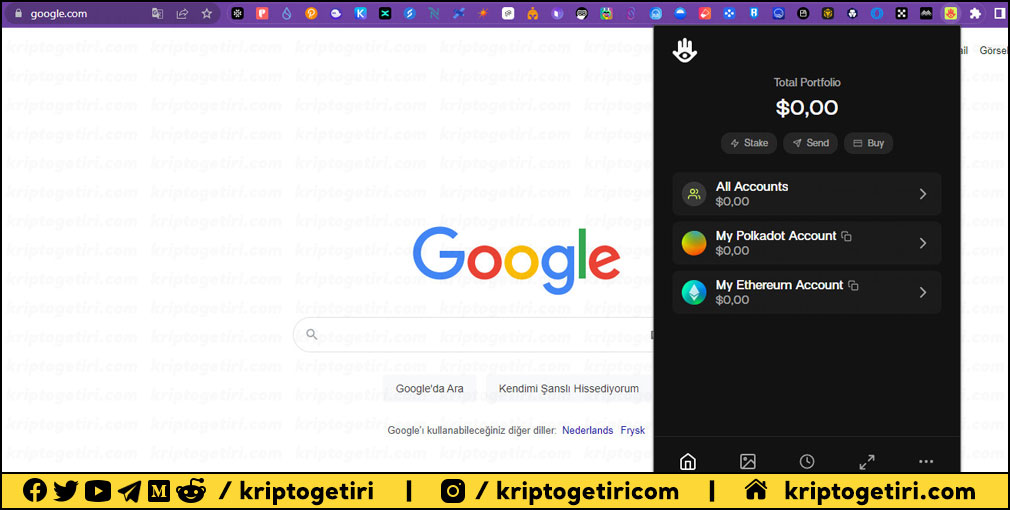Switch Google language to Nederlands

tap(587, 430)
